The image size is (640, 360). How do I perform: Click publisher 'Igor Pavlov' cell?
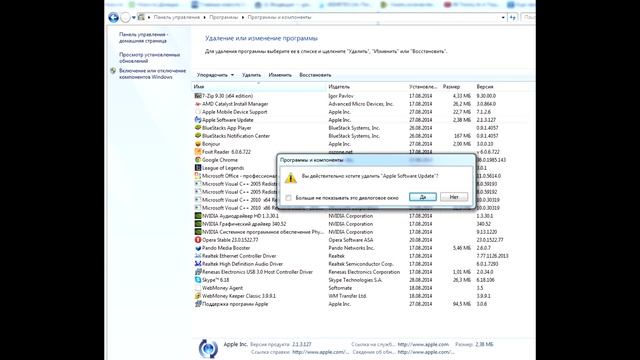341,96
